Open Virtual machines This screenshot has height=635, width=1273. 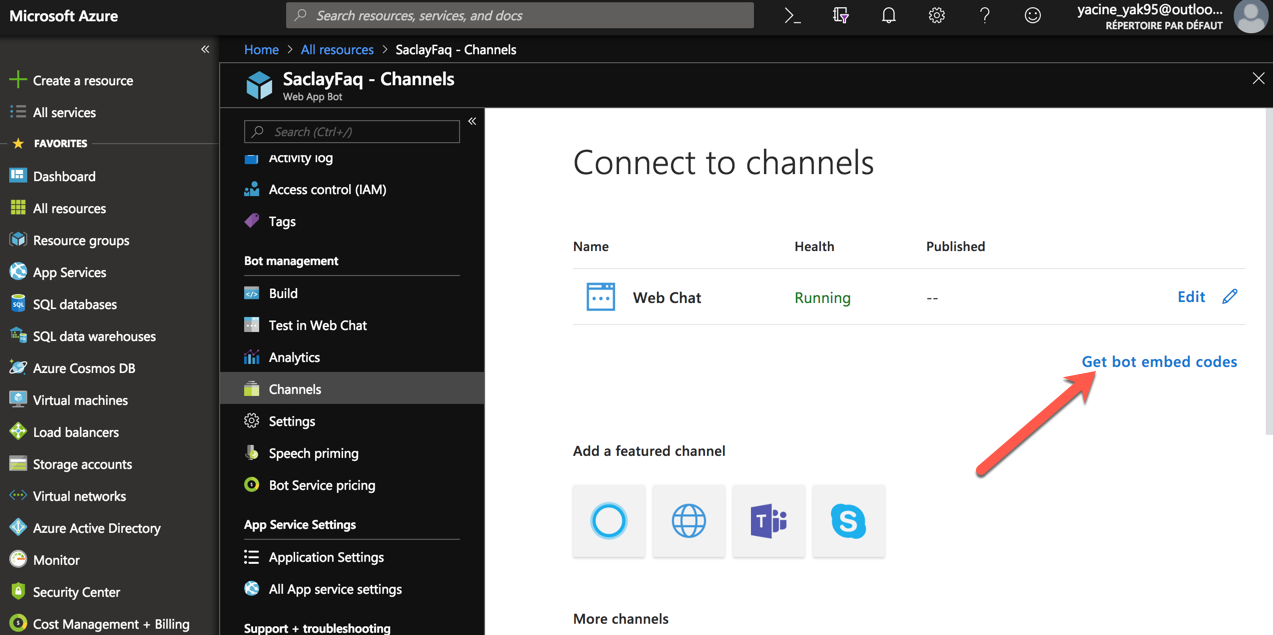pos(69,400)
